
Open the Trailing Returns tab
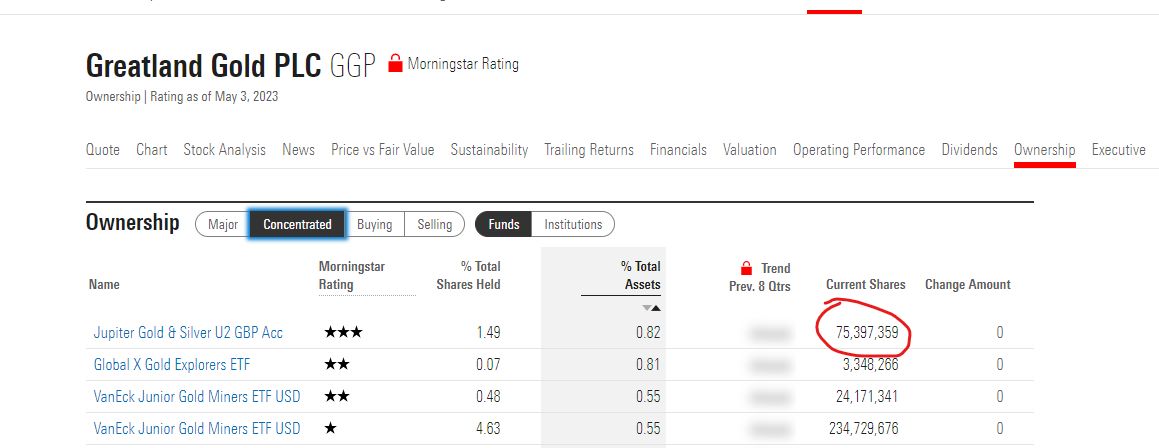[589, 150]
